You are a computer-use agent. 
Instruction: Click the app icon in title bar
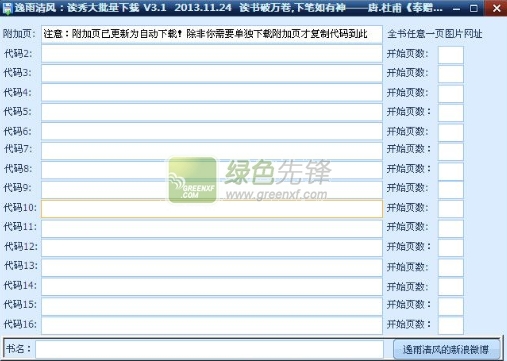[x=7, y=8]
